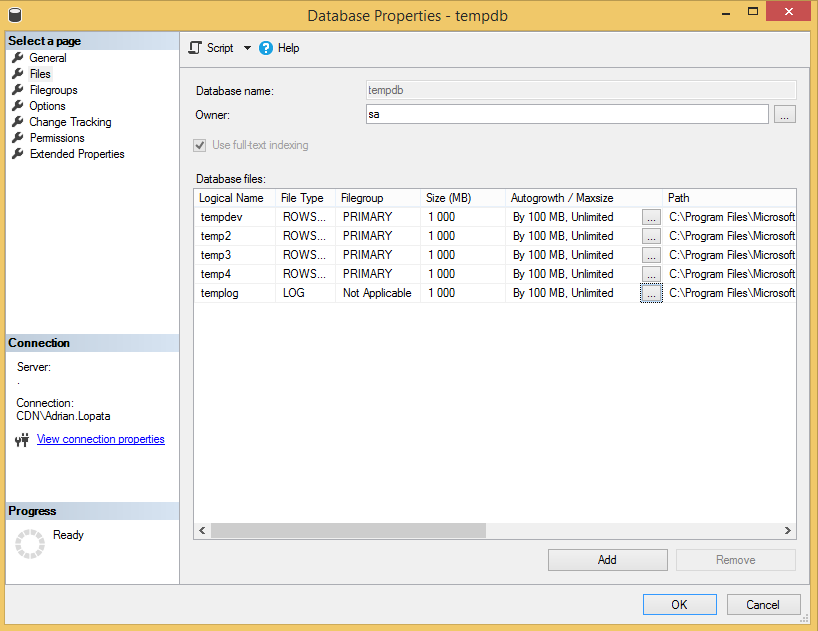This screenshot has height=631, width=818.
Task: Click the Help label in toolbar
Action: pyautogui.click(x=288, y=48)
